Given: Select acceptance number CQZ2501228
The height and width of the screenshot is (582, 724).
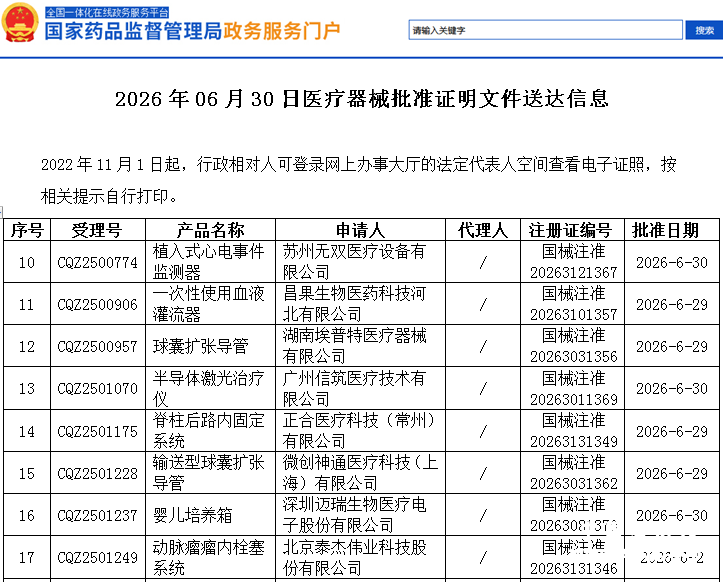Looking at the screenshot, I should coord(97,473).
